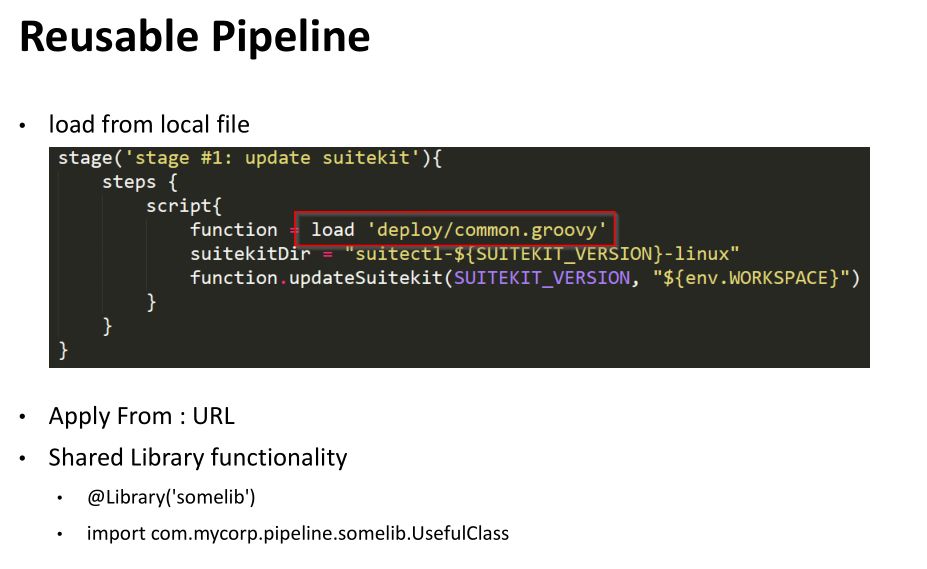Click the "@Library('somelib')" sub-bullet
Image resolution: width=927 pixels, height=569 pixels.
point(171,497)
